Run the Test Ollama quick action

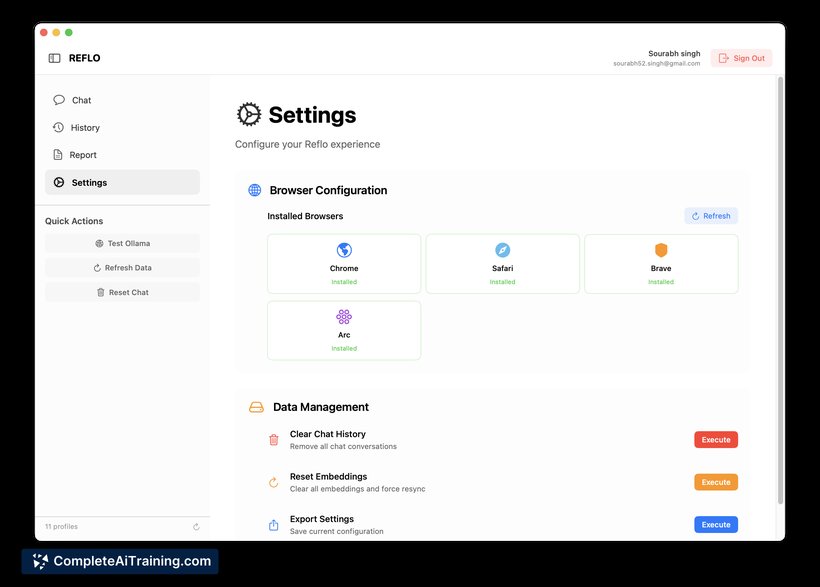pos(122,243)
